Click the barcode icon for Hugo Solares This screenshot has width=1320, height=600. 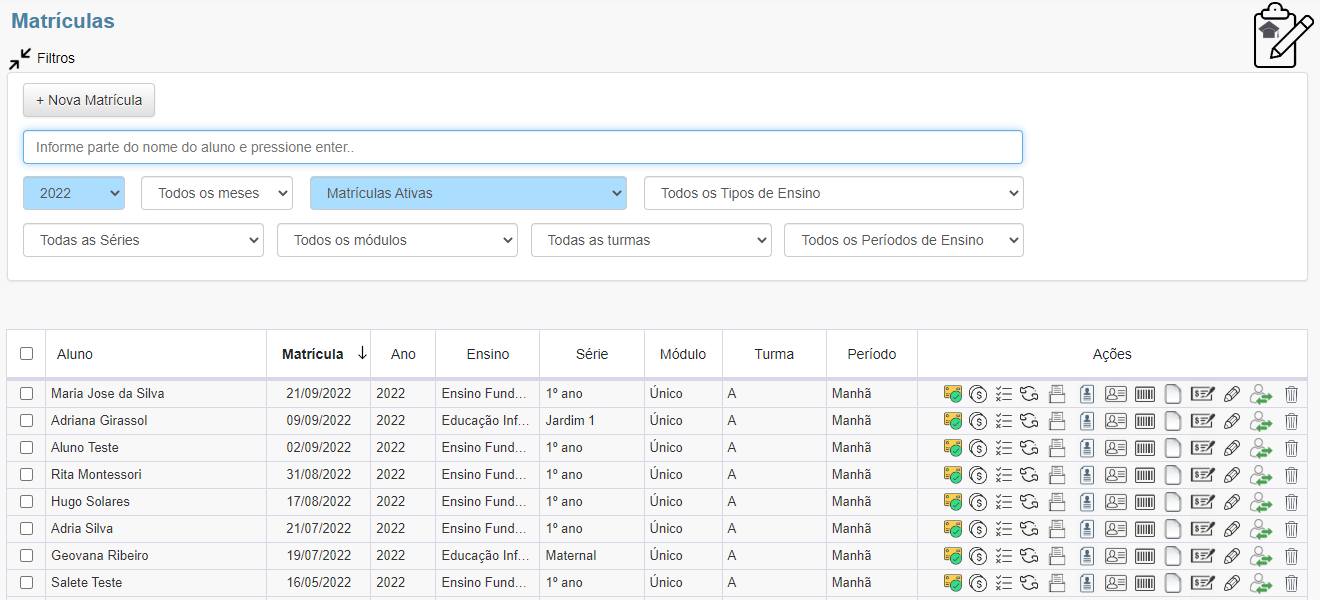click(1145, 502)
